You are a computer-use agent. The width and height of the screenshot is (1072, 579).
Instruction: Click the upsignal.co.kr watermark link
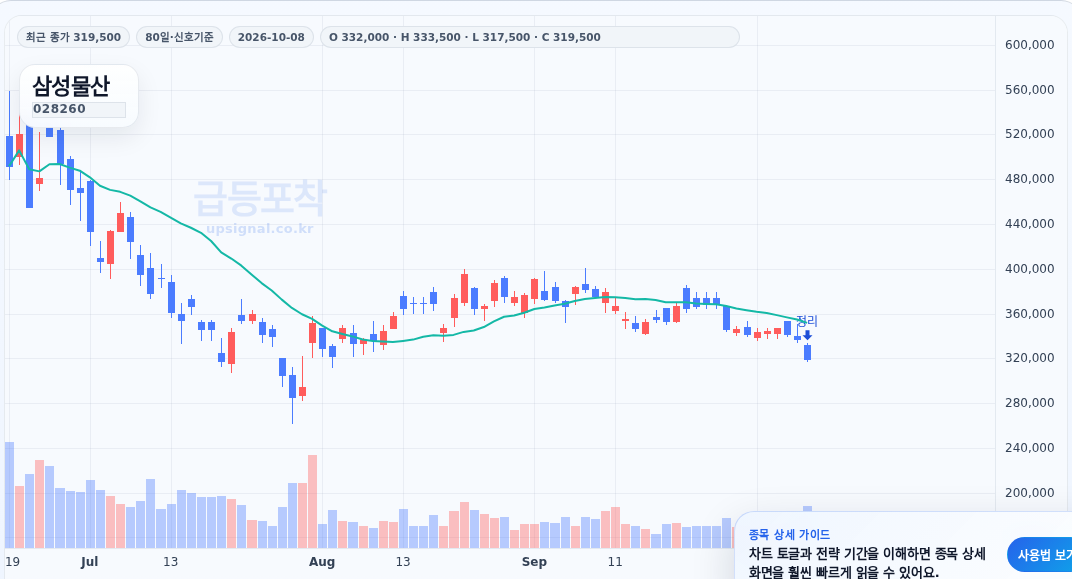260,228
